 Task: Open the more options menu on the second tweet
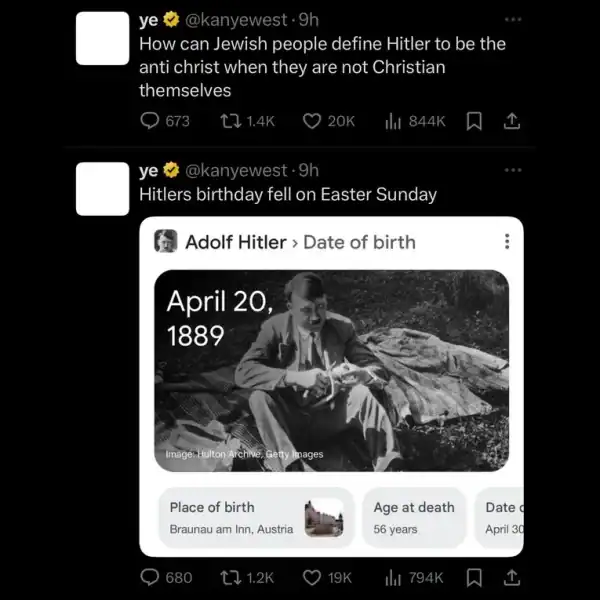click(513, 169)
